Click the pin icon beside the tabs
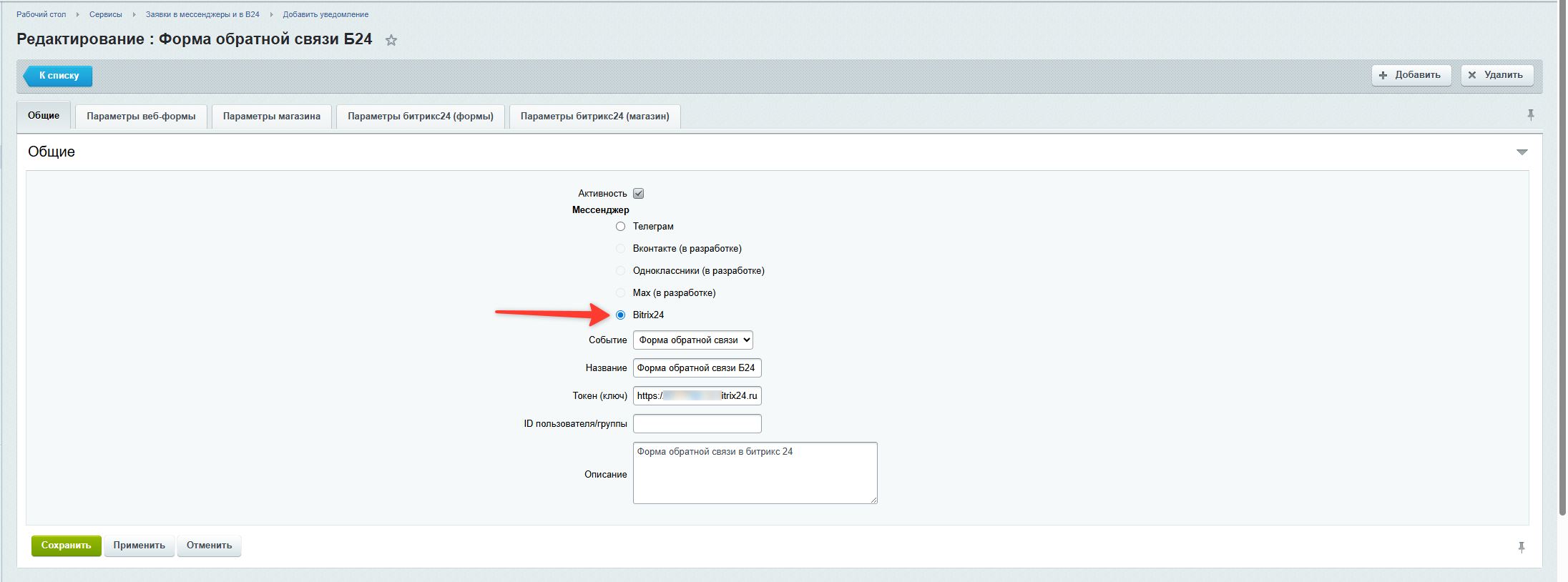1568x582 pixels. [x=1530, y=115]
